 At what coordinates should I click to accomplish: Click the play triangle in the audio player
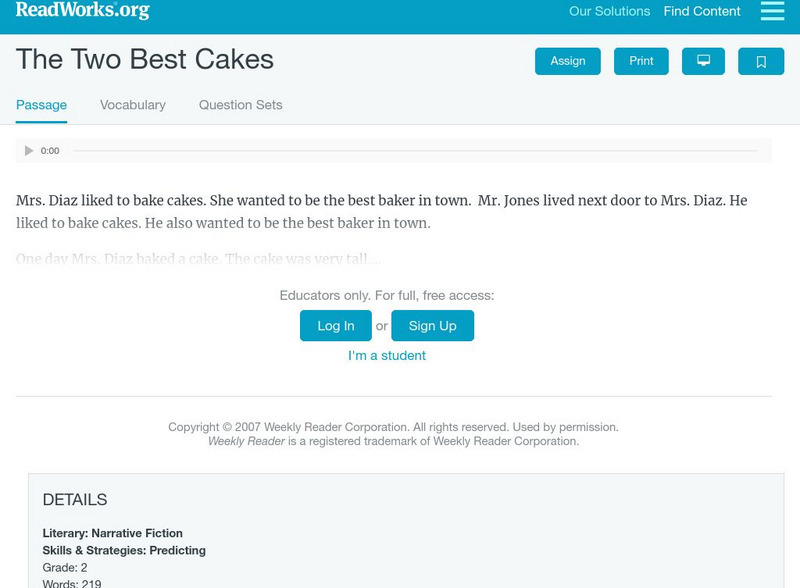(28, 150)
